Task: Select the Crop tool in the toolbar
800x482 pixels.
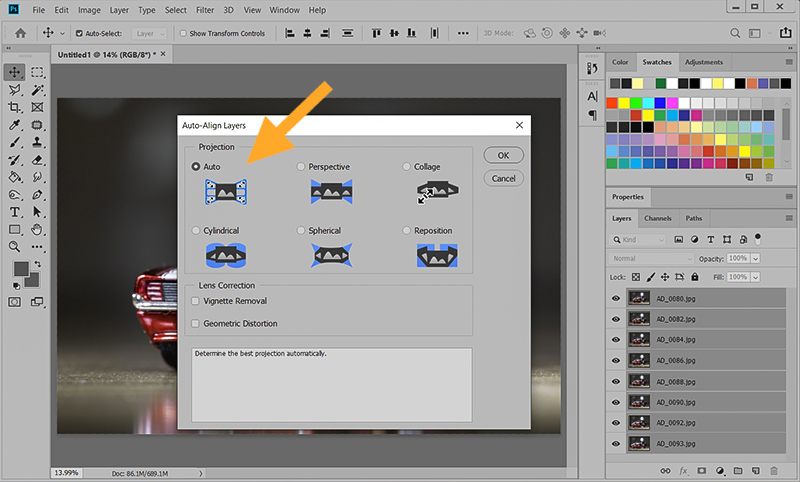Action: [x=15, y=107]
